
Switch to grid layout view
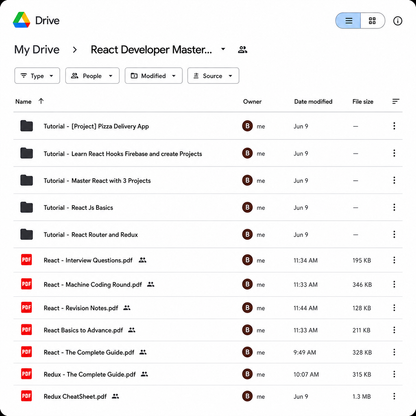[x=373, y=21]
